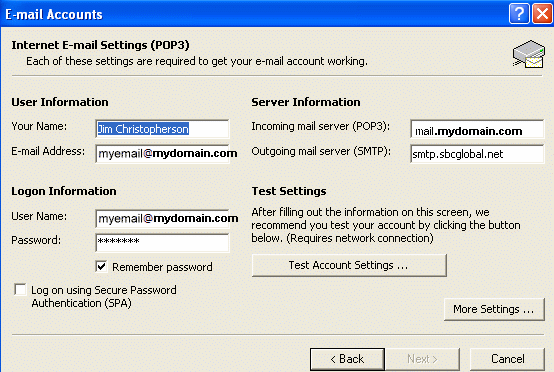This screenshot has width=554, height=372.
Task: Click the mail server envelope icon
Action: [529, 54]
